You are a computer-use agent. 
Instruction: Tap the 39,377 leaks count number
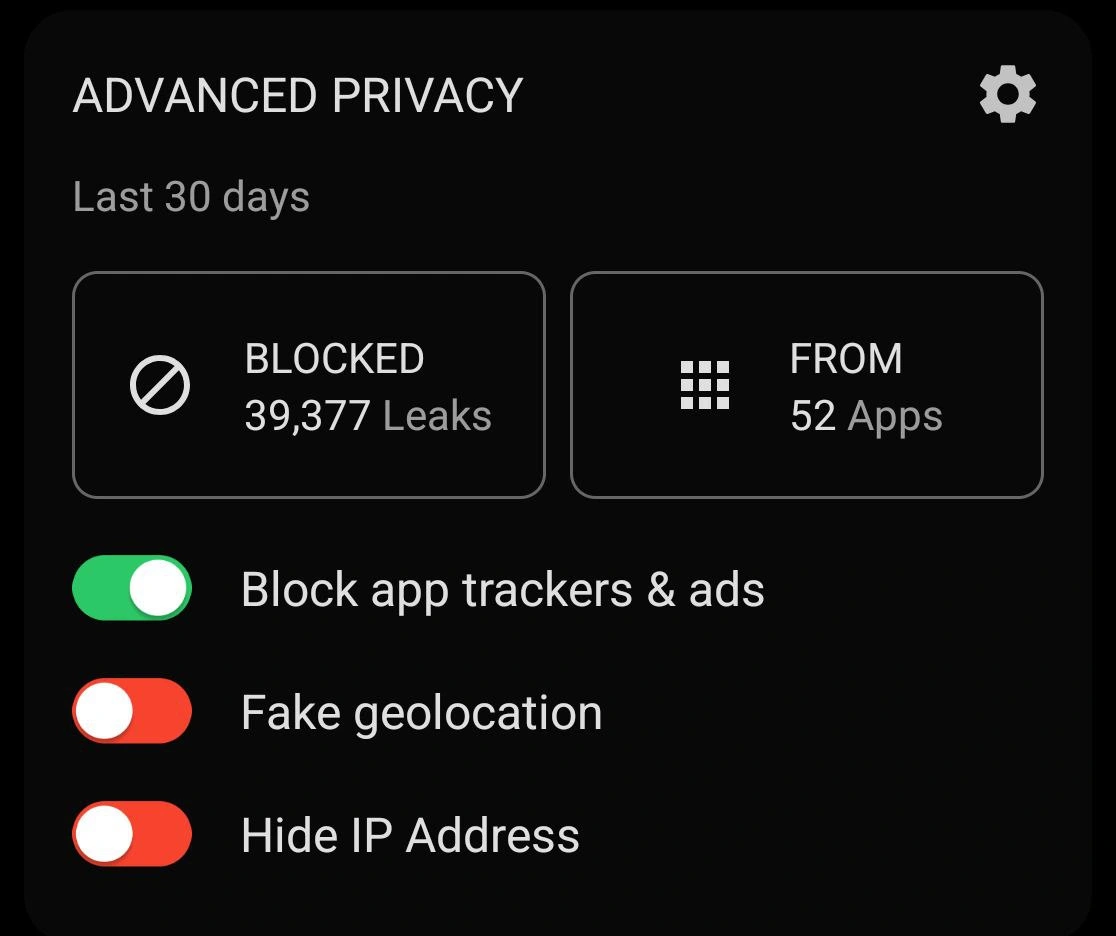(307, 416)
